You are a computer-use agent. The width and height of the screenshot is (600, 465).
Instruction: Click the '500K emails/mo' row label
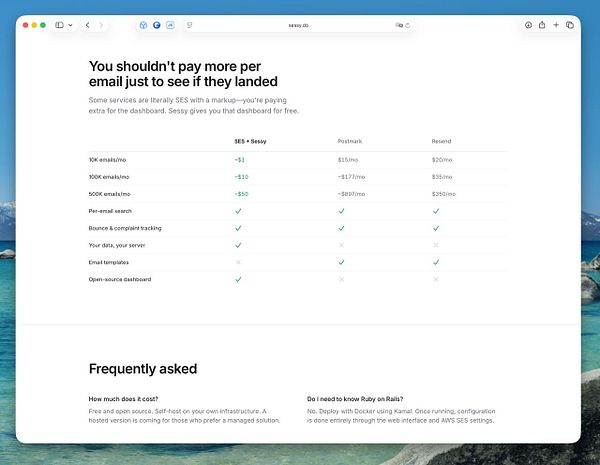tap(109, 194)
